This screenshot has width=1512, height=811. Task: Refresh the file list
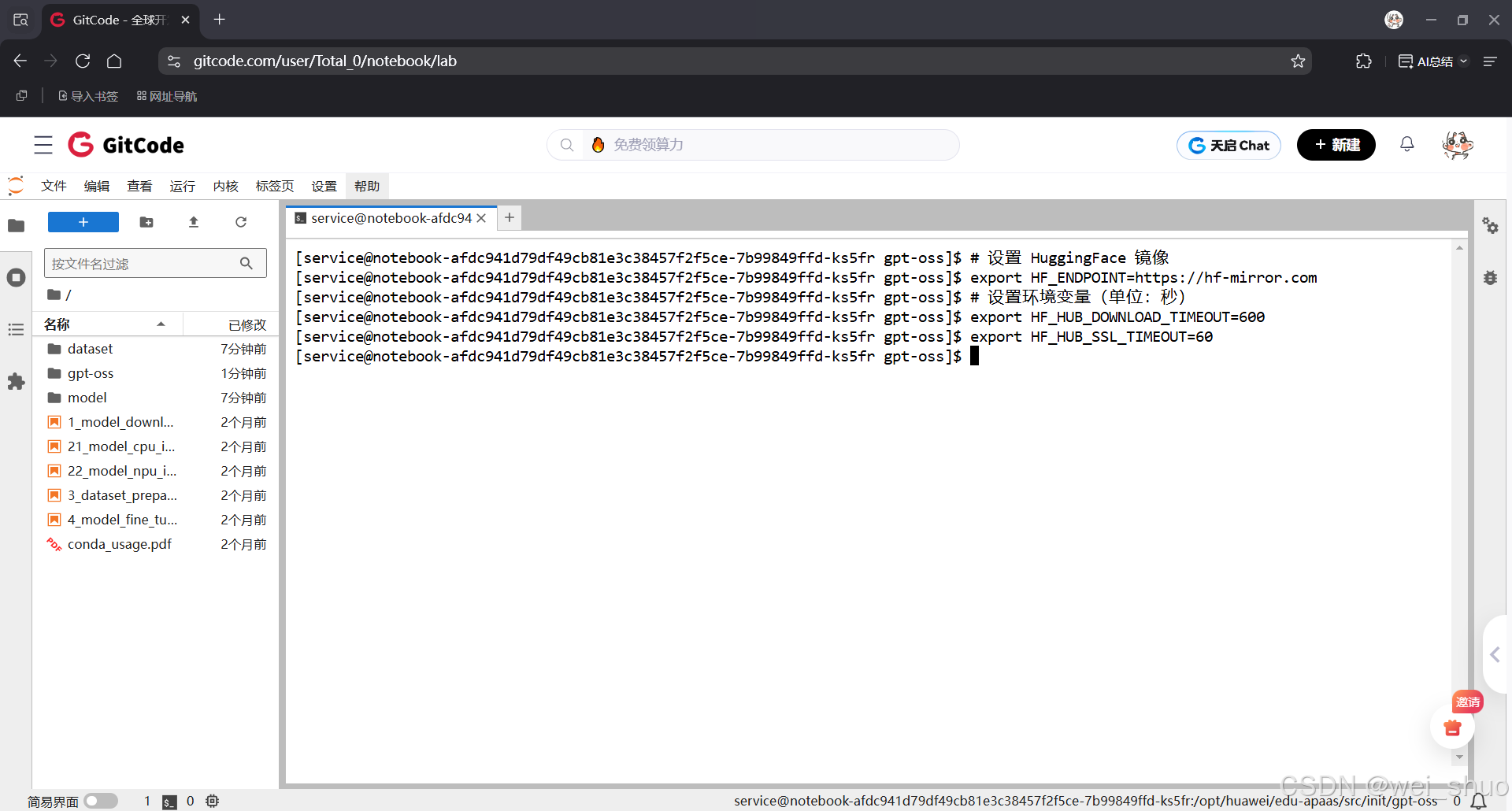click(241, 222)
